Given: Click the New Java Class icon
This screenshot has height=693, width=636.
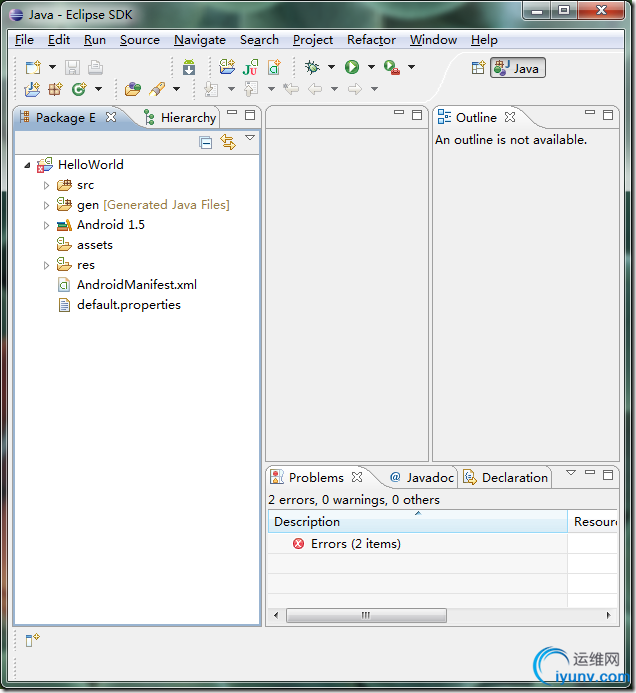Looking at the screenshot, I should [79, 89].
